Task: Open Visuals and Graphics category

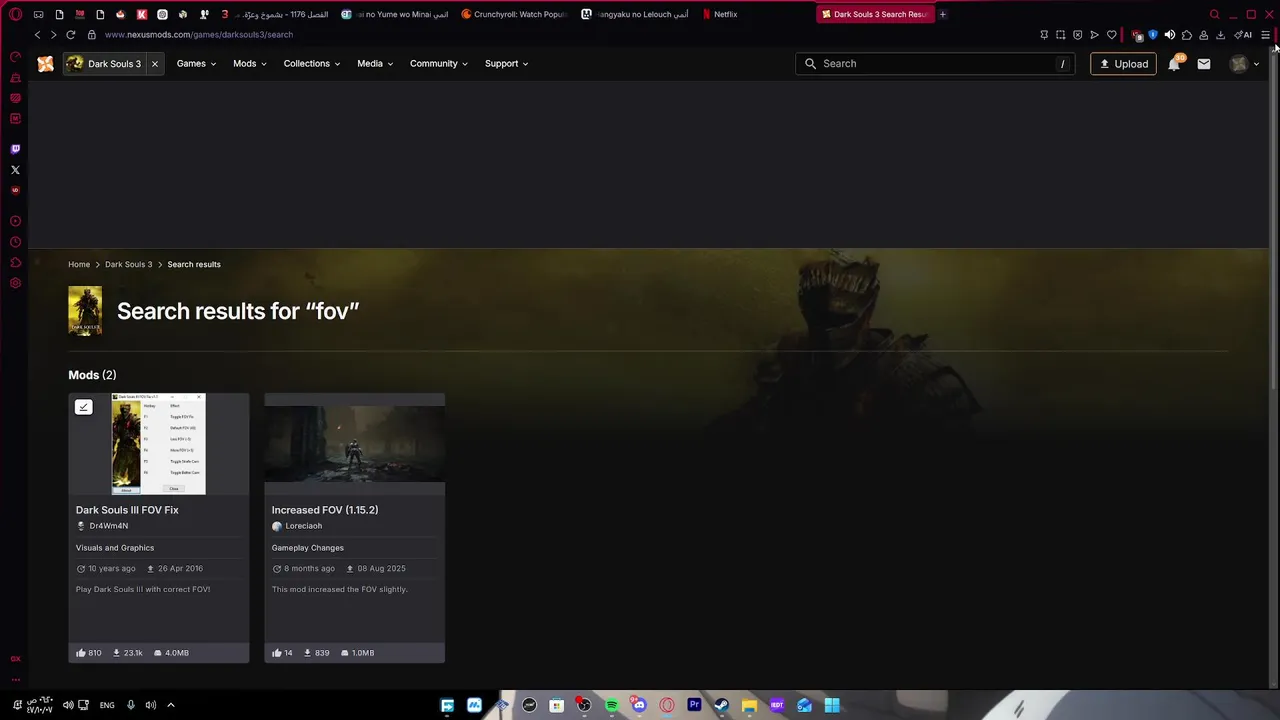Action: pyautogui.click(x=115, y=548)
